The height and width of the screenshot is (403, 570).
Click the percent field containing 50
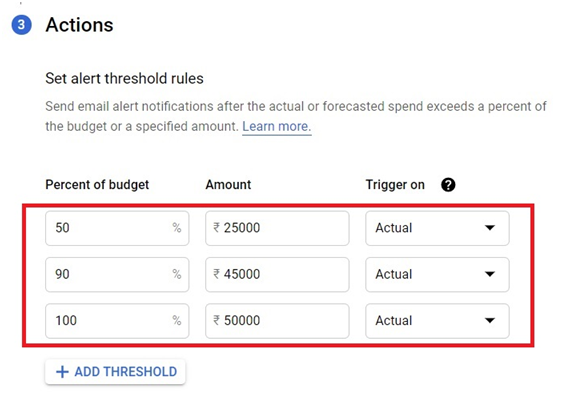tap(117, 228)
